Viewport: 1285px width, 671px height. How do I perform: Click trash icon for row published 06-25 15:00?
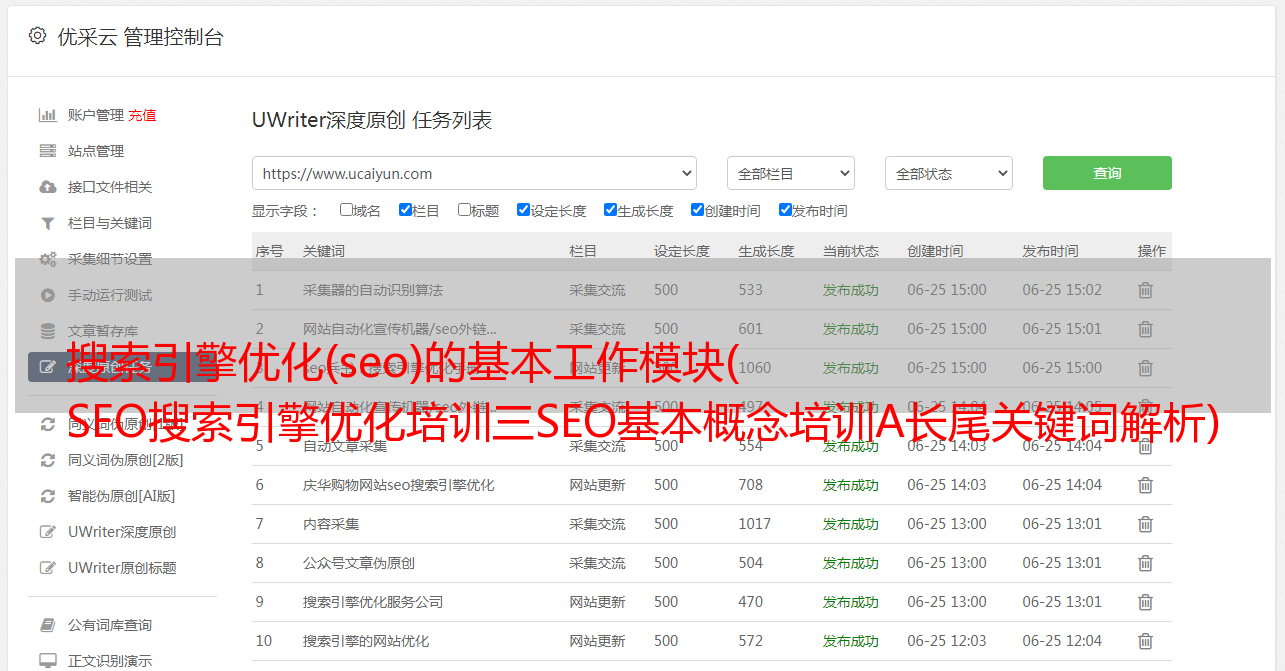(1146, 368)
